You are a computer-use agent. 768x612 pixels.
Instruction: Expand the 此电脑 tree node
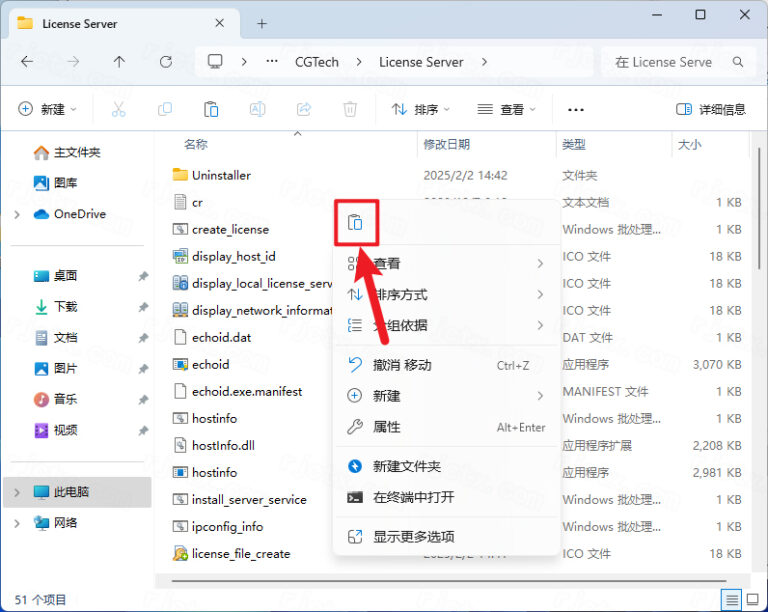pyautogui.click(x=17, y=492)
